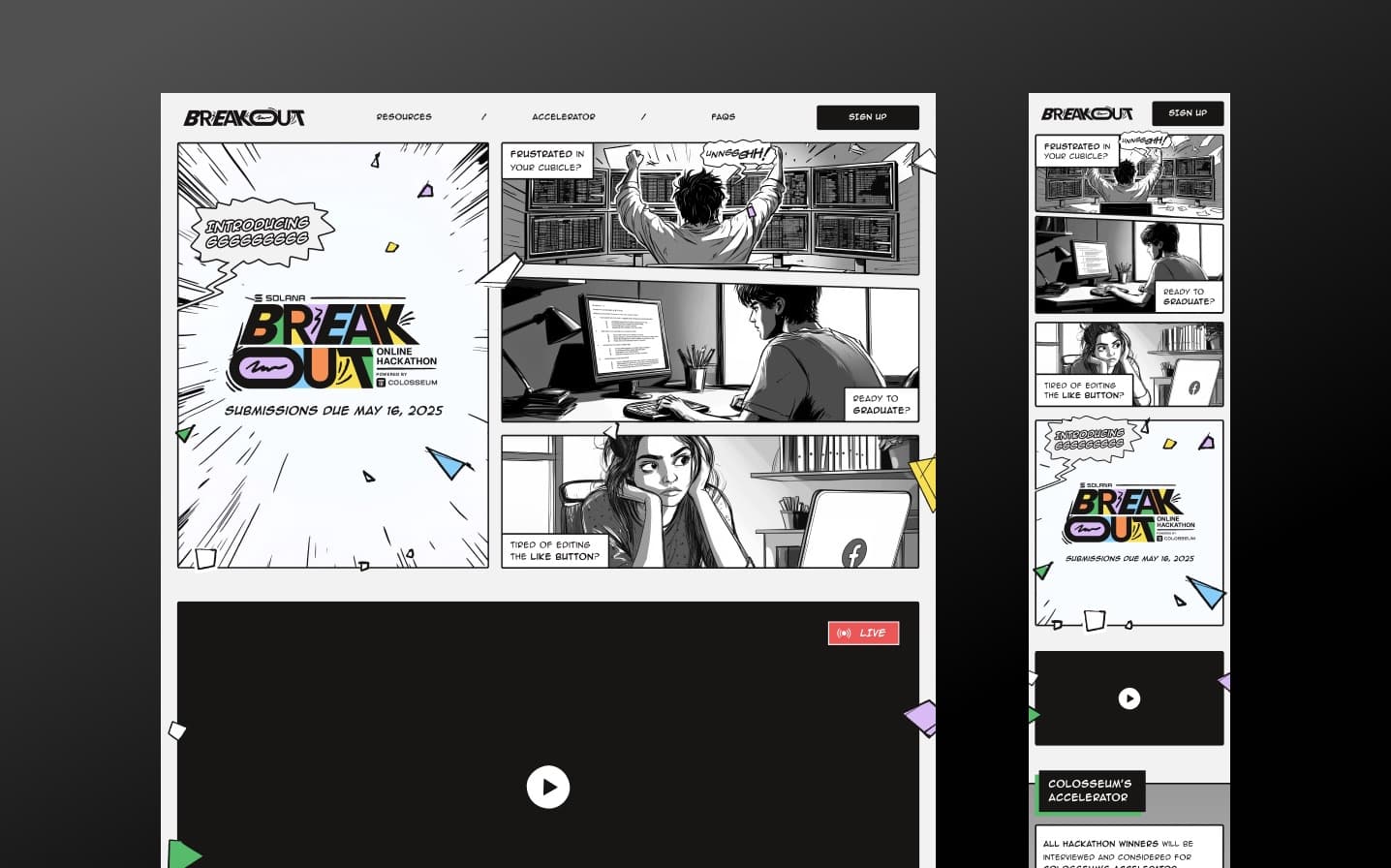
Task: Click mobile 'Tired of editing the like button?' caption
Action: 1084,390
